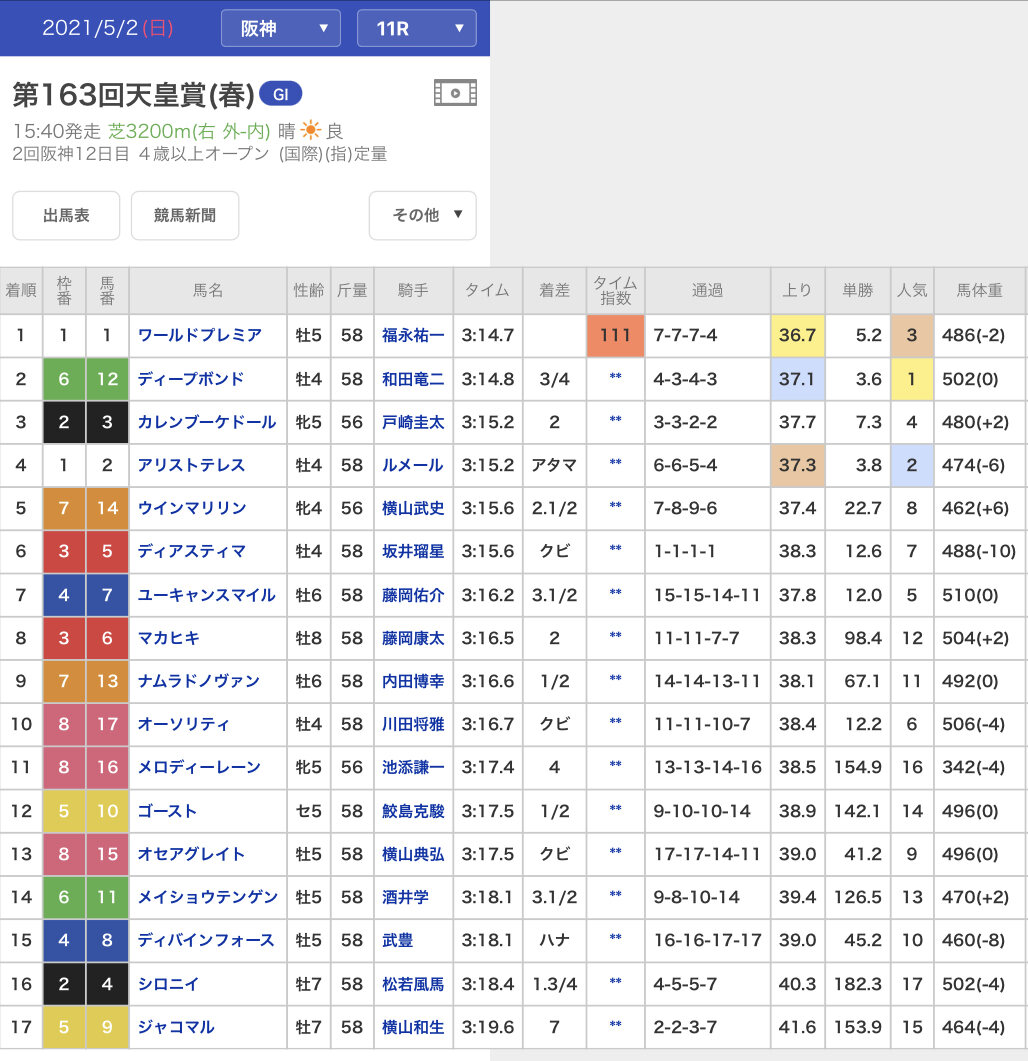
Task: Open jockey 武豊 link
Action: (398, 940)
